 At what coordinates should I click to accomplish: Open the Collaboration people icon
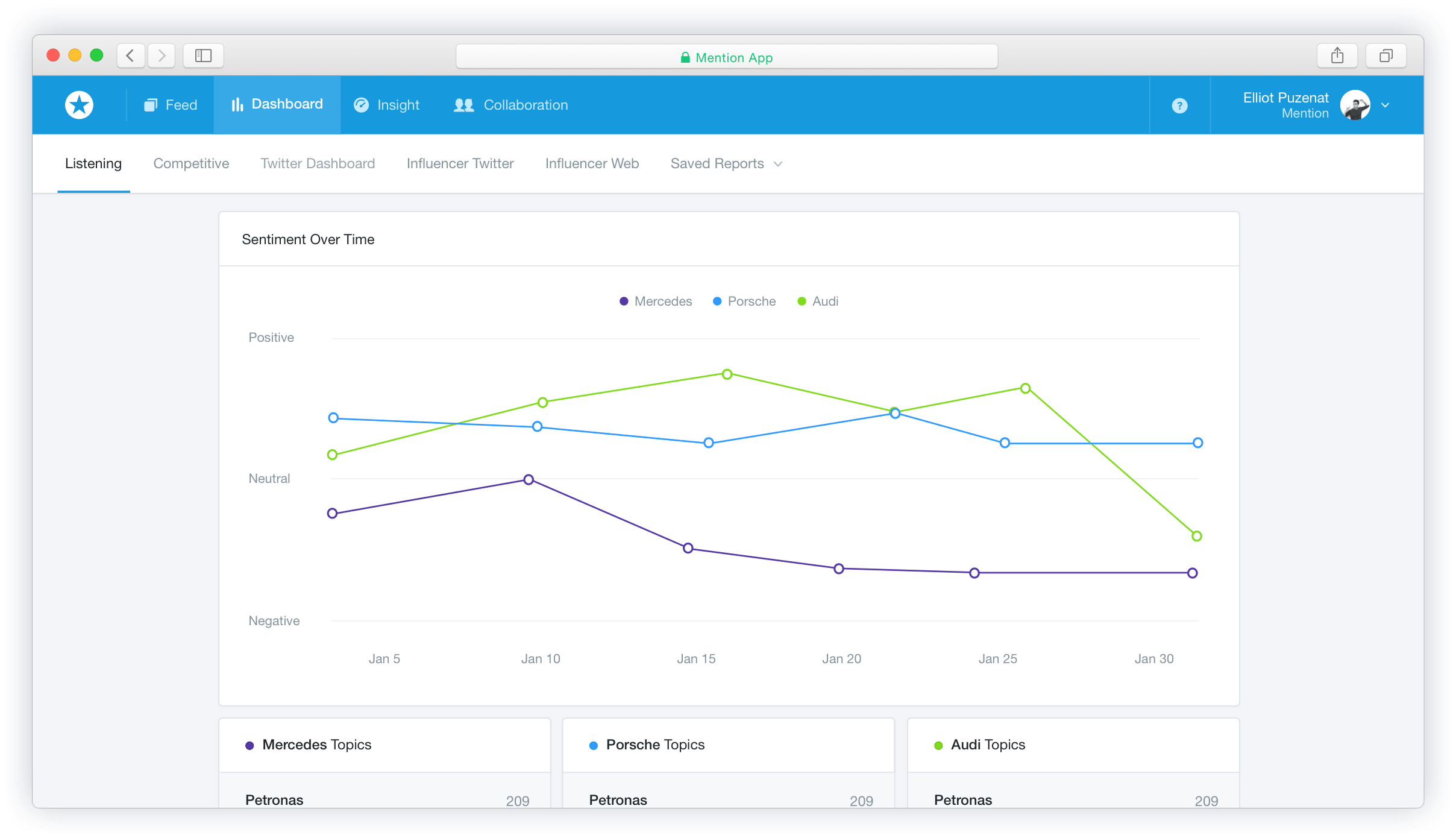click(x=463, y=104)
